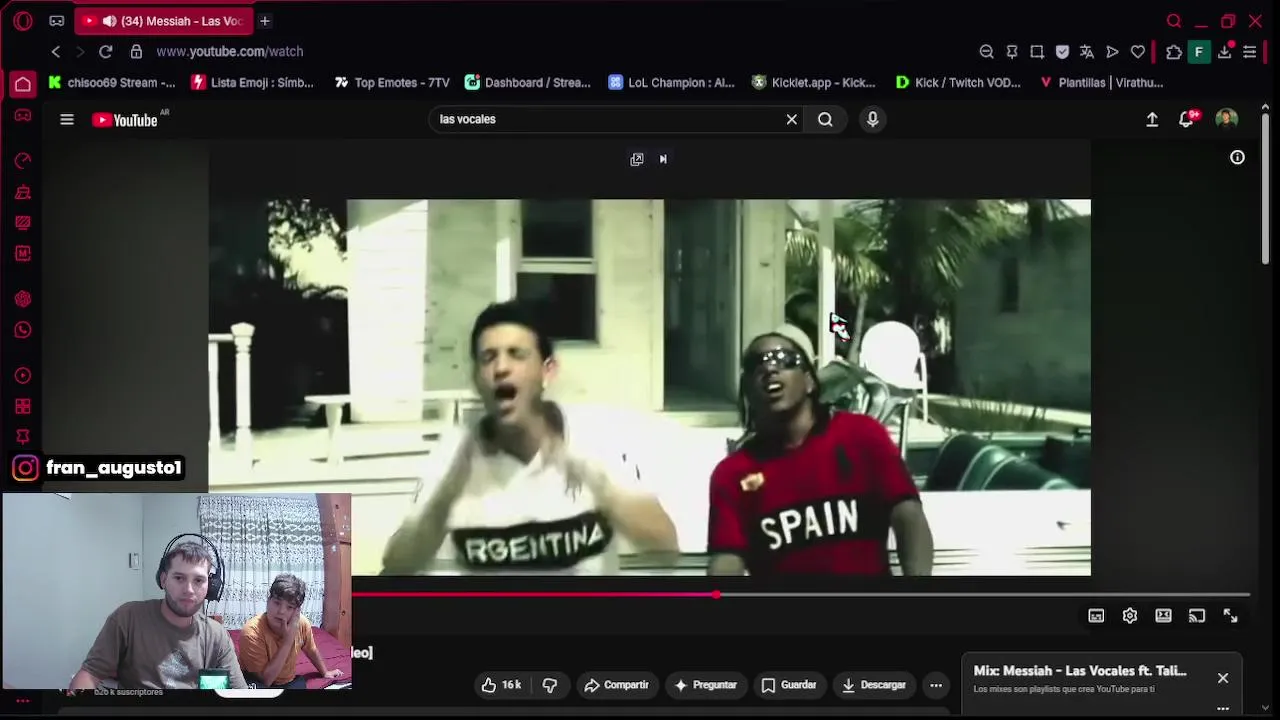Open the Top Emotes - 7TV bookmark
1280x720 pixels.
coord(393,83)
